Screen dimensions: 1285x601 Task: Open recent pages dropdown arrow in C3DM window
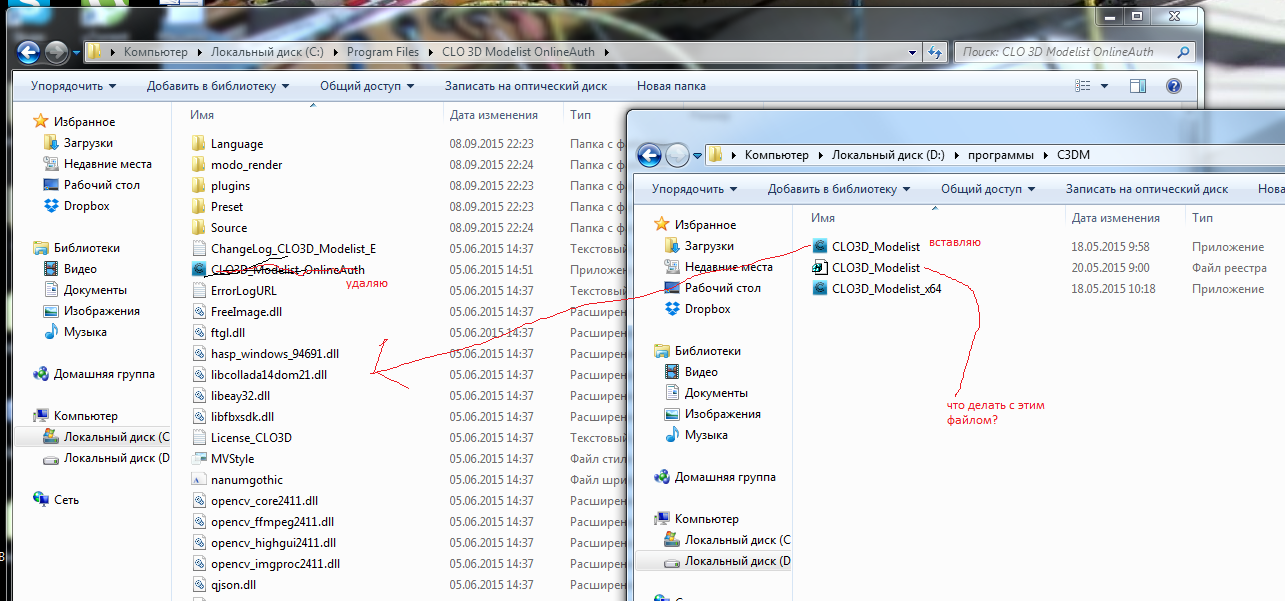[697, 155]
